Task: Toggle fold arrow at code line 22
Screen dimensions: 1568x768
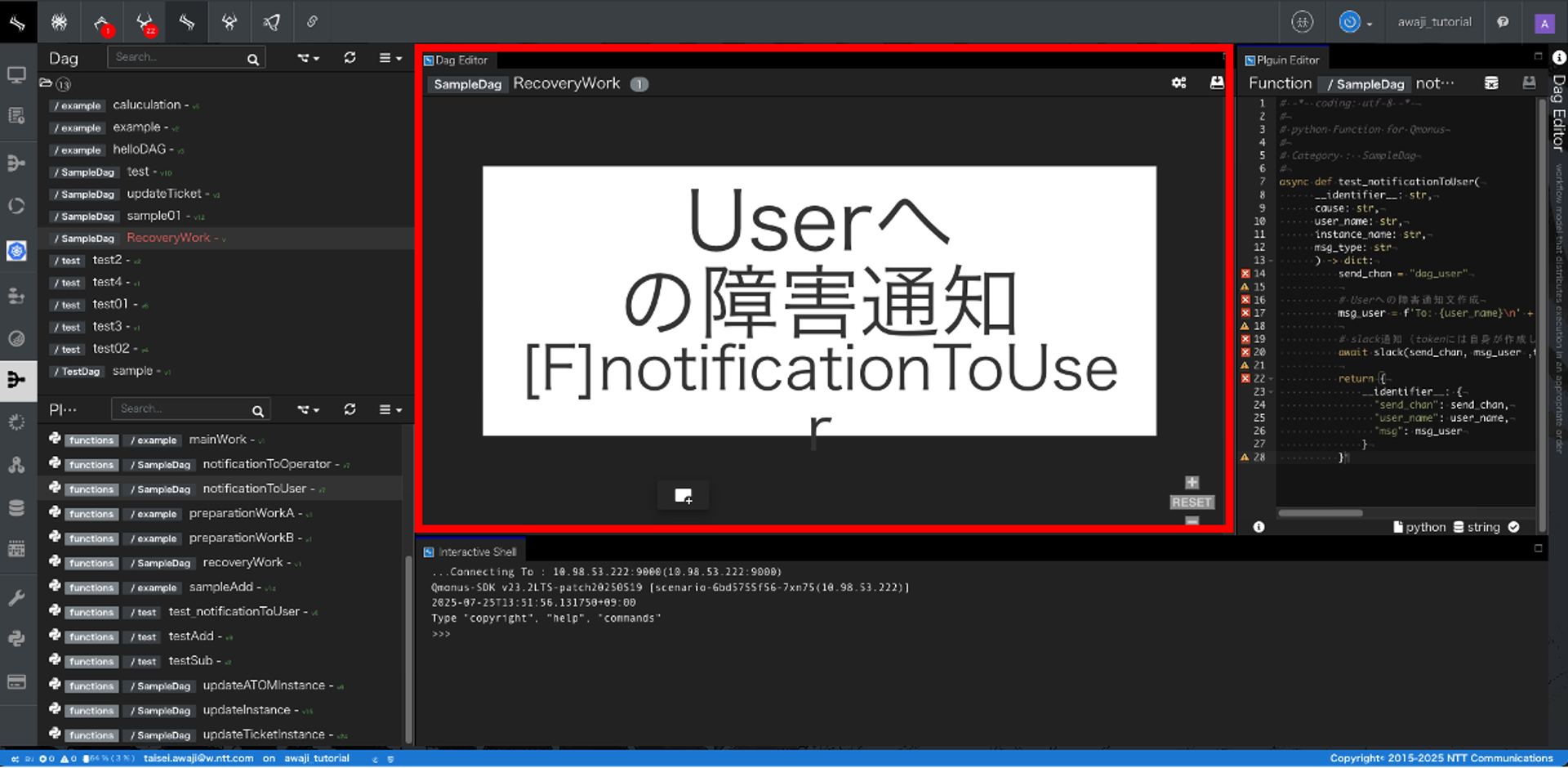Action: [x=1272, y=378]
